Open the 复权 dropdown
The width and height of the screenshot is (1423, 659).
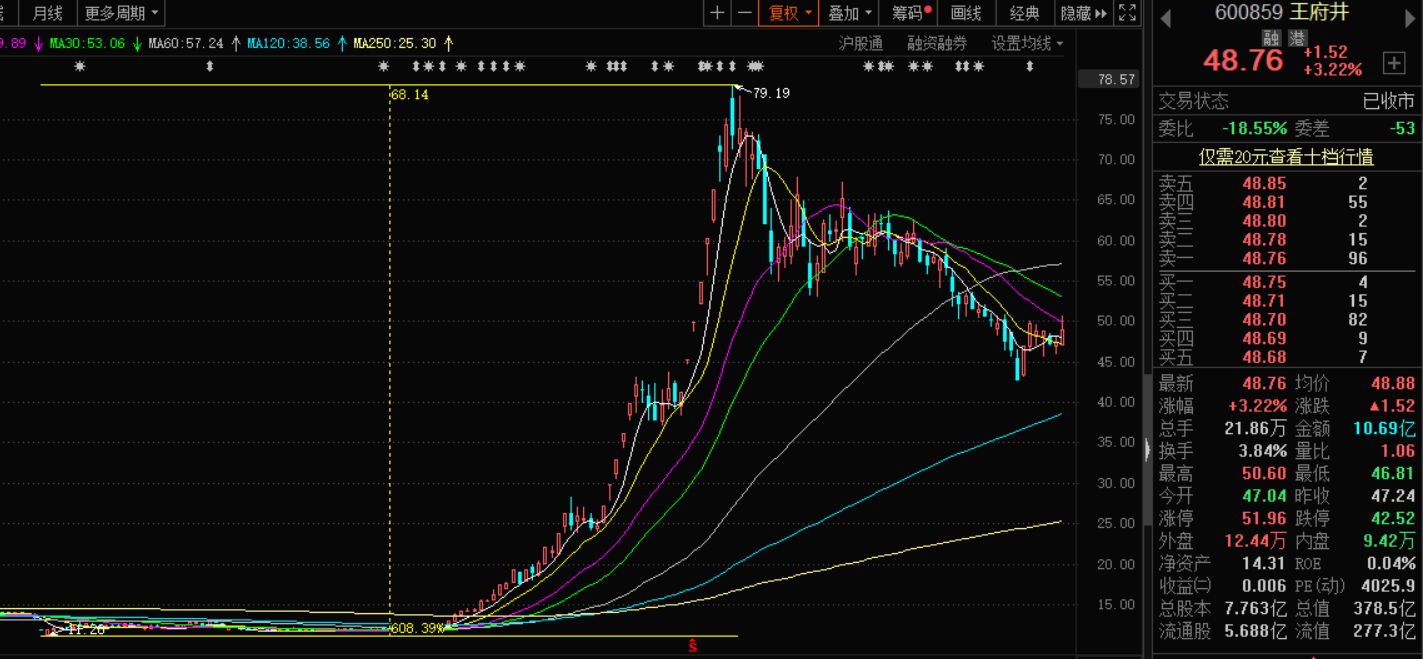(789, 13)
